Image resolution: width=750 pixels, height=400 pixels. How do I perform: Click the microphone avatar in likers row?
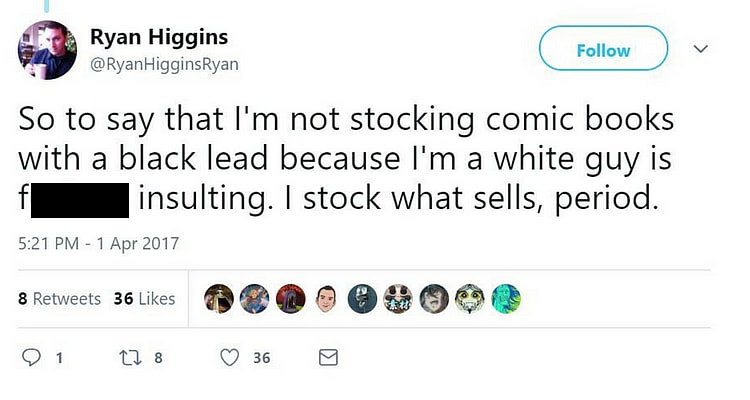click(362, 298)
